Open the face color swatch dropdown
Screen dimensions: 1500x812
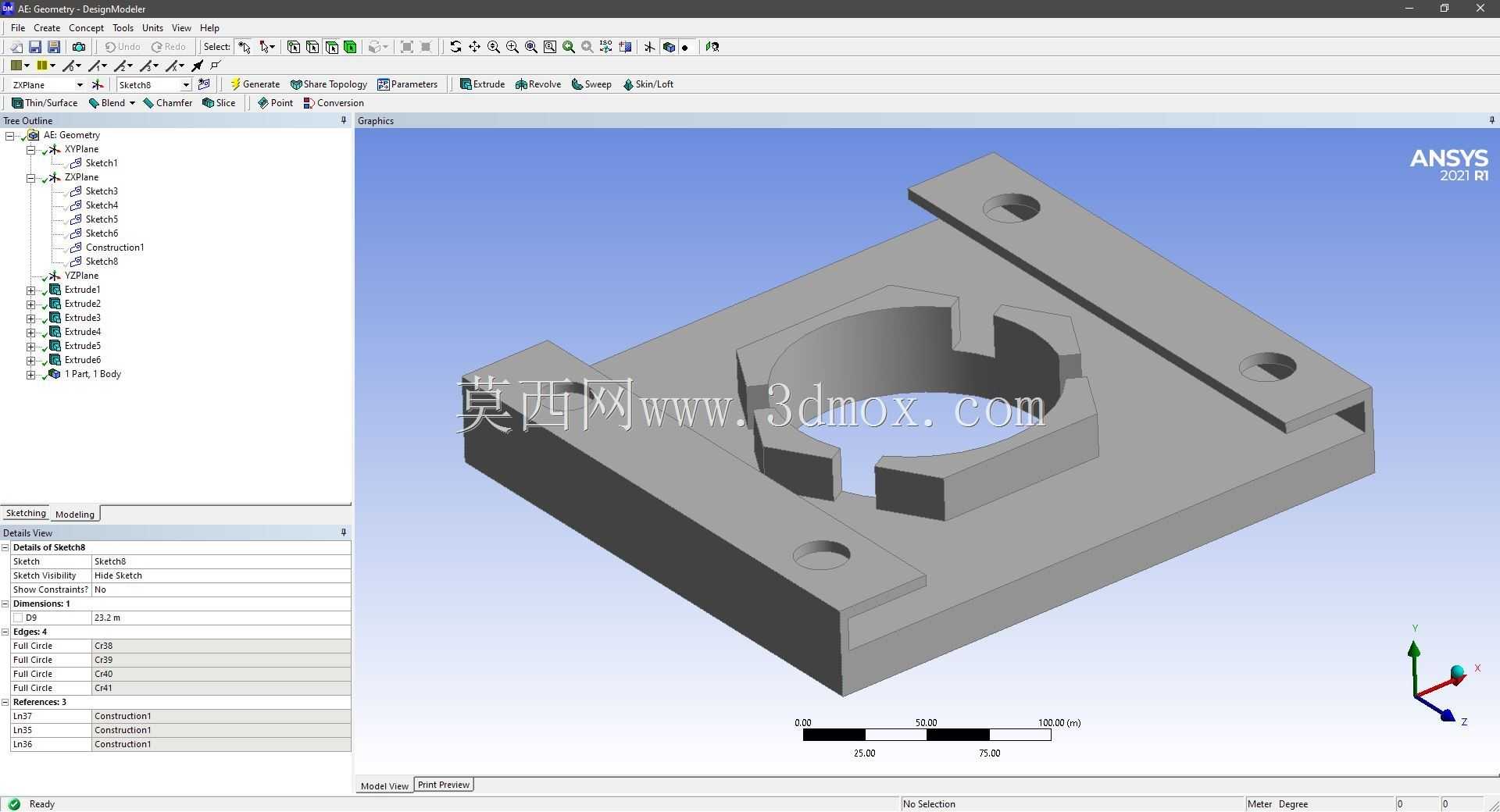(x=27, y=66)
